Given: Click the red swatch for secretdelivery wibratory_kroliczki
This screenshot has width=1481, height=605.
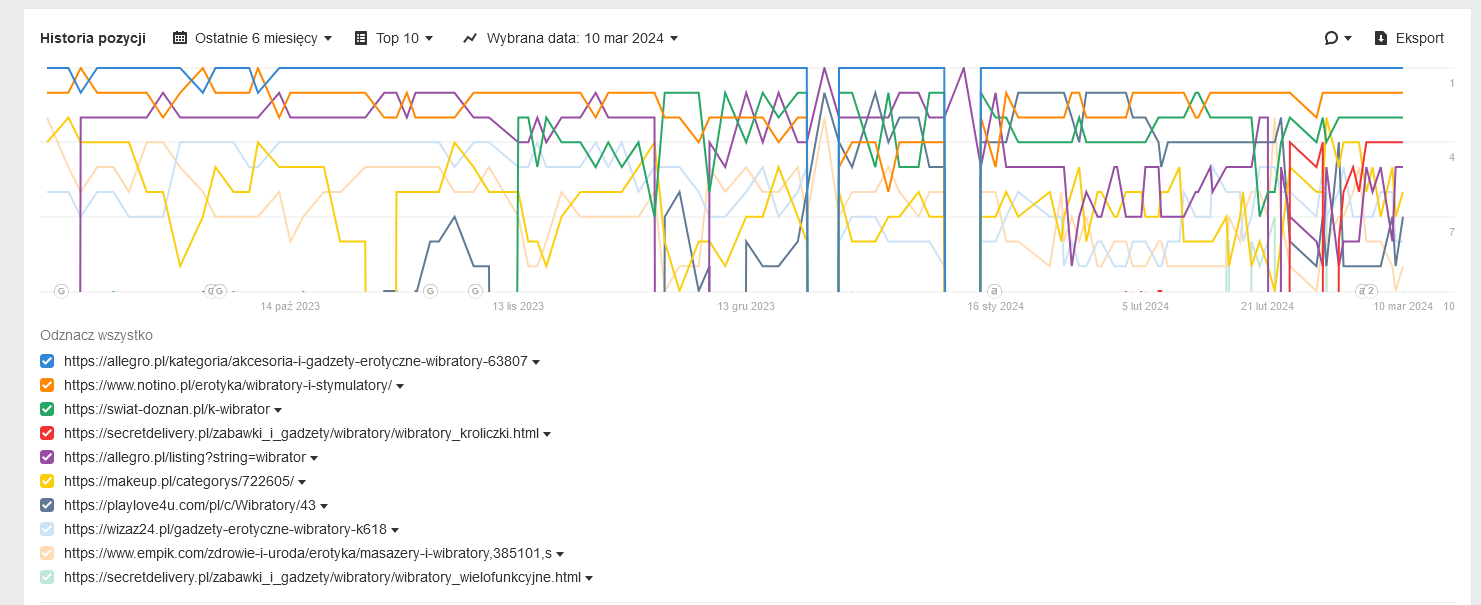Looking at the screenshot, I should pos(47,433).
